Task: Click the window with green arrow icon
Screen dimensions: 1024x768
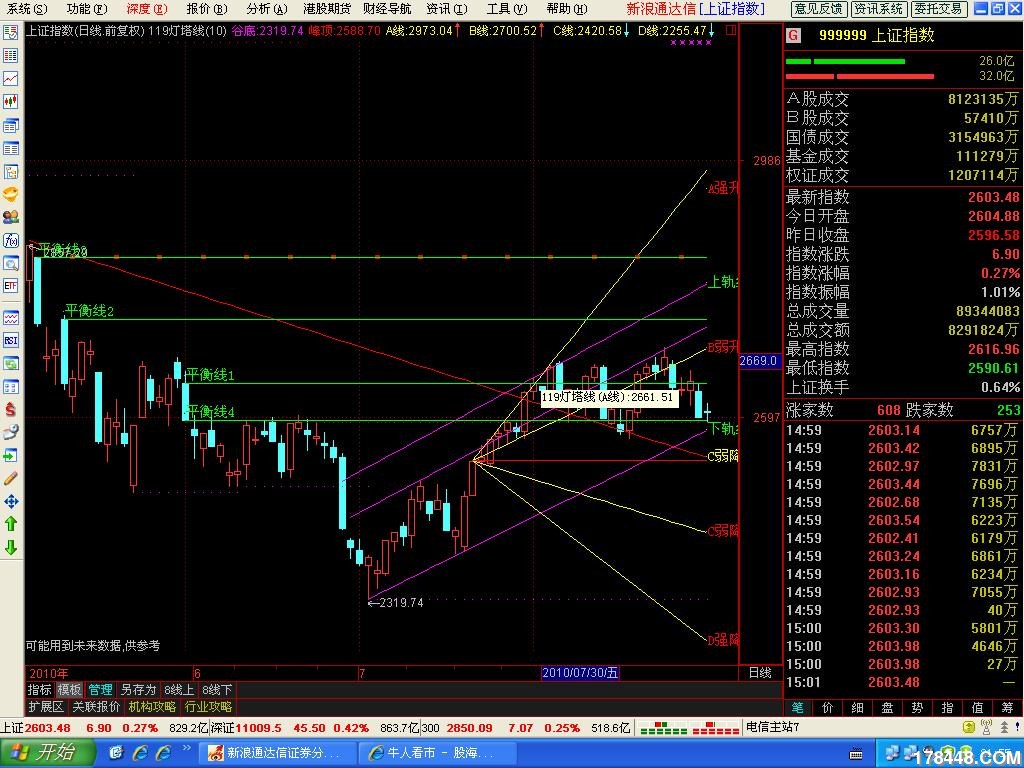Action: pos(10,455)
